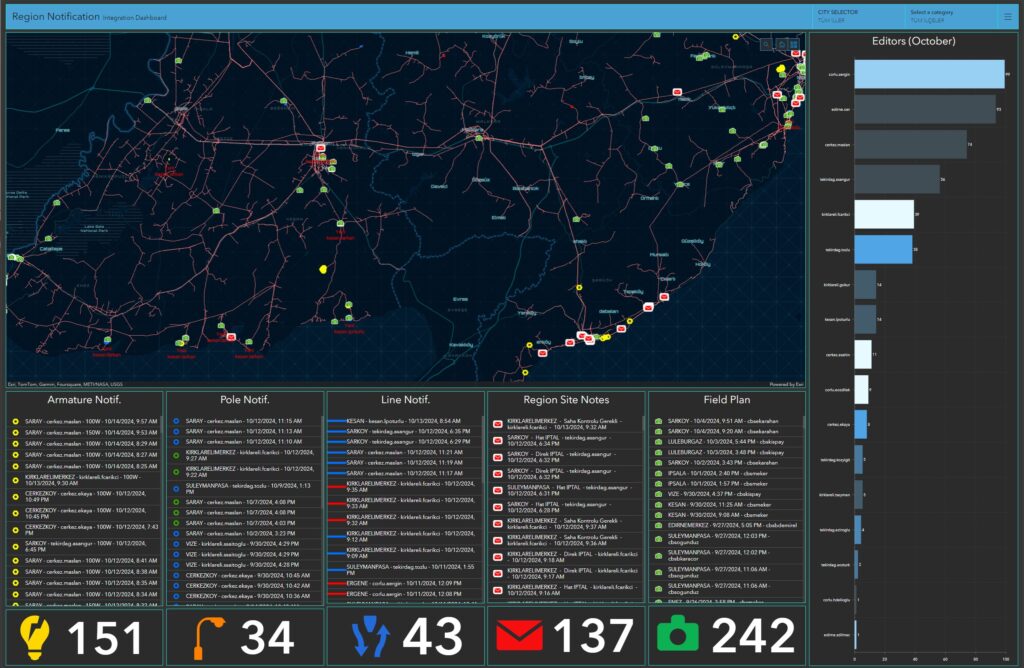The width and height of the screenshot is (1024, 668).
Task: Select pole row SARAY cerkez.maslan 10/2/2024, 3:23 PM
Action: click(245, 533)
